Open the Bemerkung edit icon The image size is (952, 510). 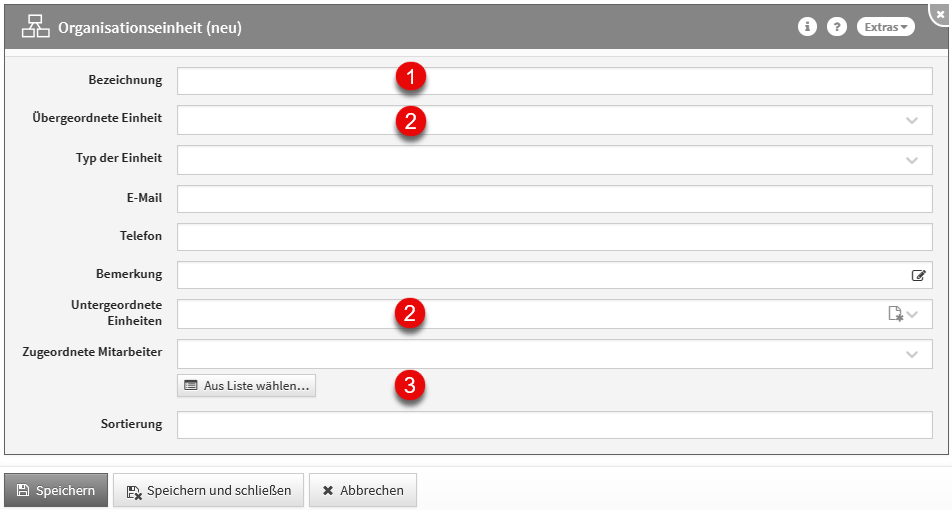coord(918,275)
